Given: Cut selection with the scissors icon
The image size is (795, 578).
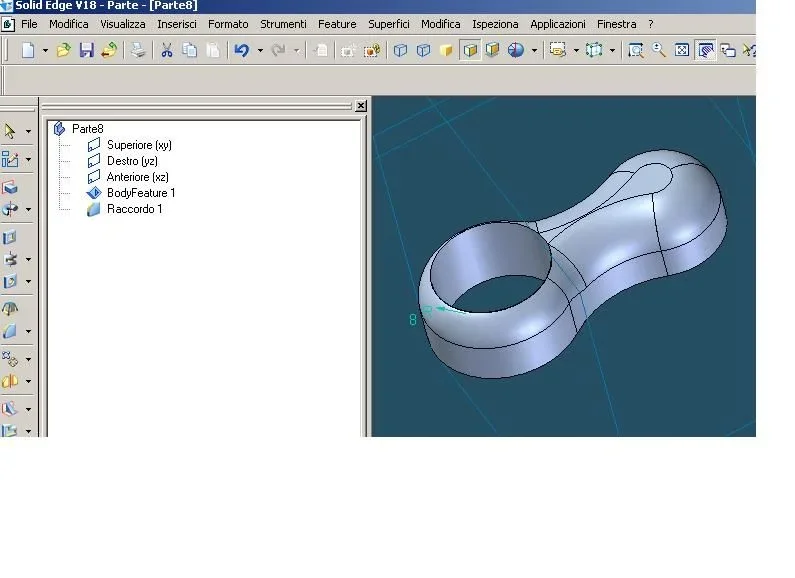Looking at the screenshot, I should coord(166,50).
